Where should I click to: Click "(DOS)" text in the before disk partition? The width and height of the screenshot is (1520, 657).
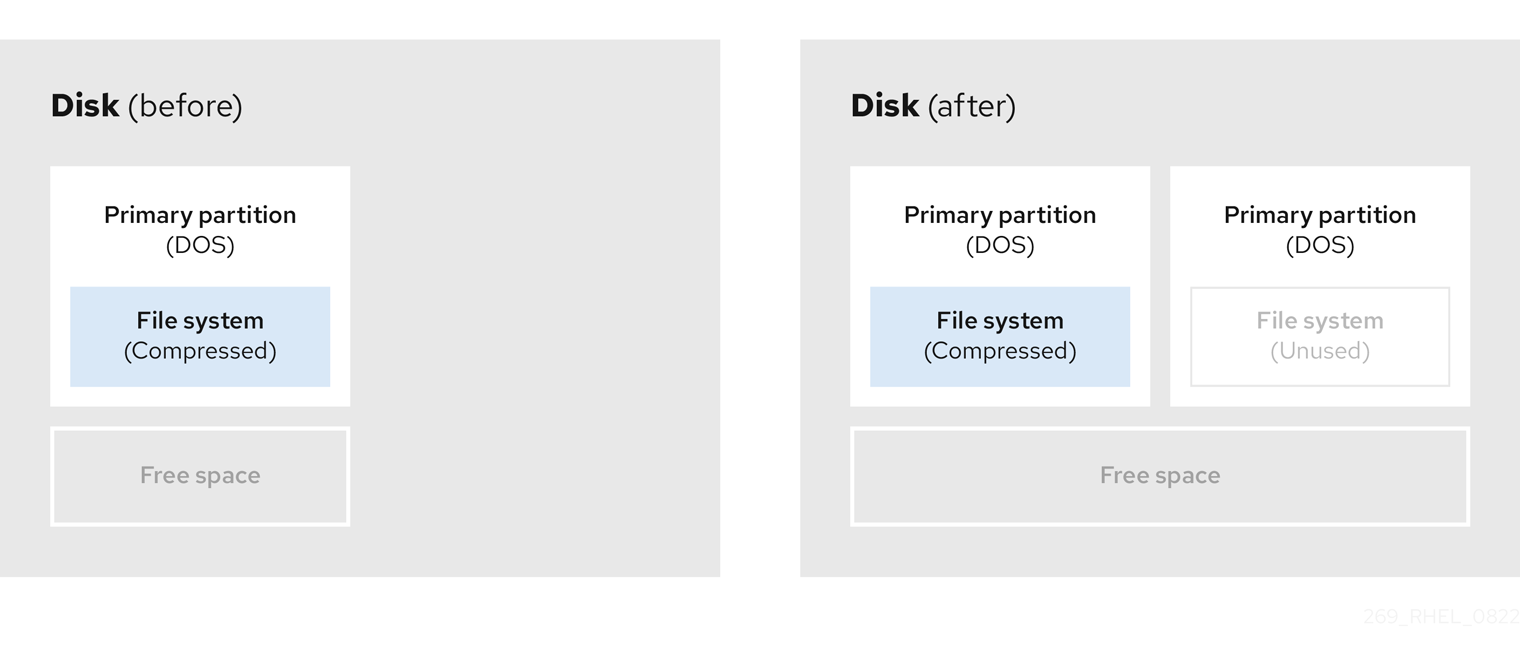pos(200,245)
